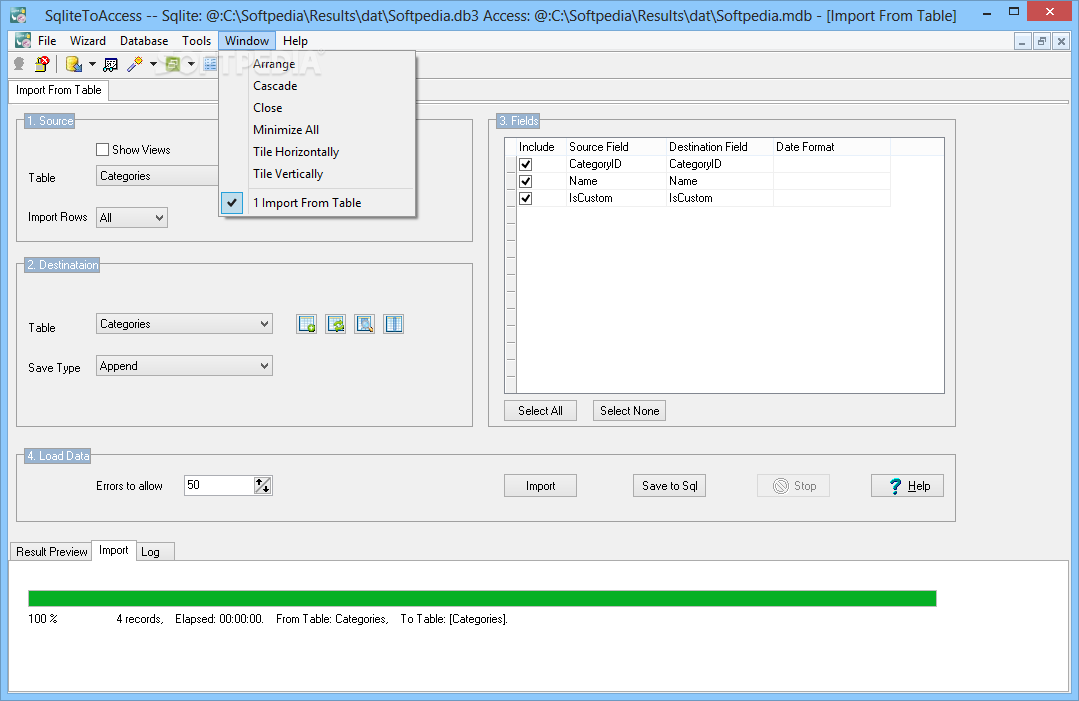Choose Tile Horizontally from the Window menu
The image size is (1079, 701).
(x=317, y=152)
